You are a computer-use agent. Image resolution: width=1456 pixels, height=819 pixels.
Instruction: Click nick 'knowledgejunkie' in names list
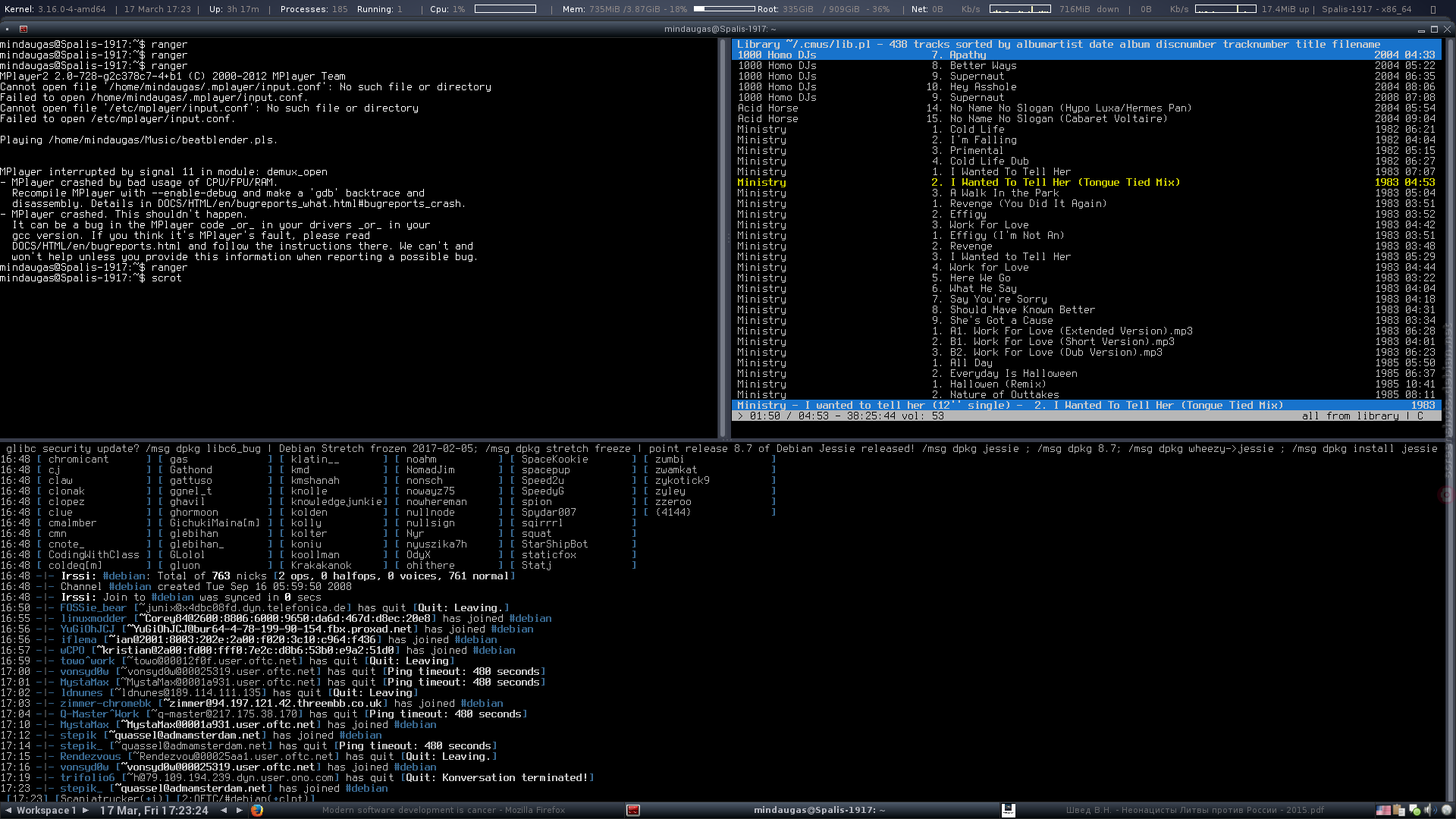click(x=337, y=502)
